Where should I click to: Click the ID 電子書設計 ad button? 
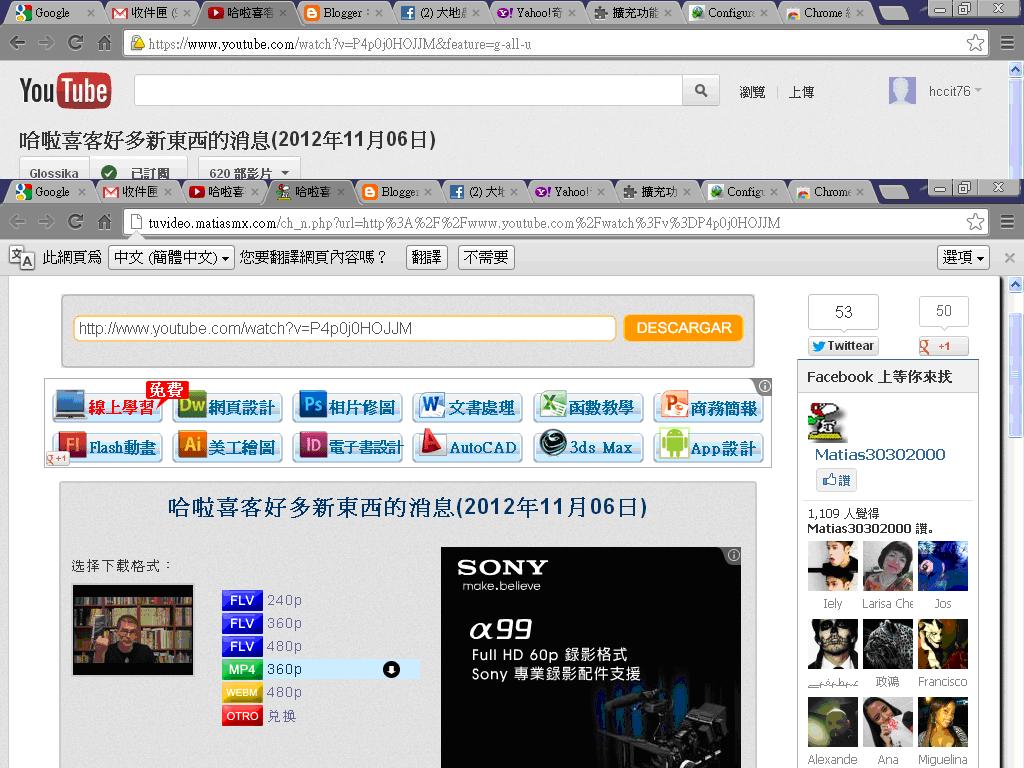point(347,447)
